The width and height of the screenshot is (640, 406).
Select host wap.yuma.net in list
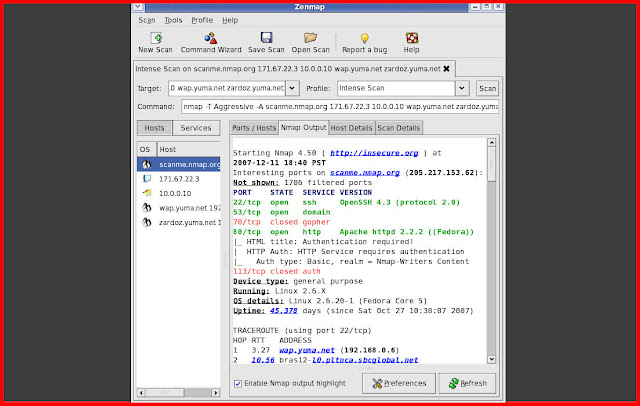click(x=178, y=208)
